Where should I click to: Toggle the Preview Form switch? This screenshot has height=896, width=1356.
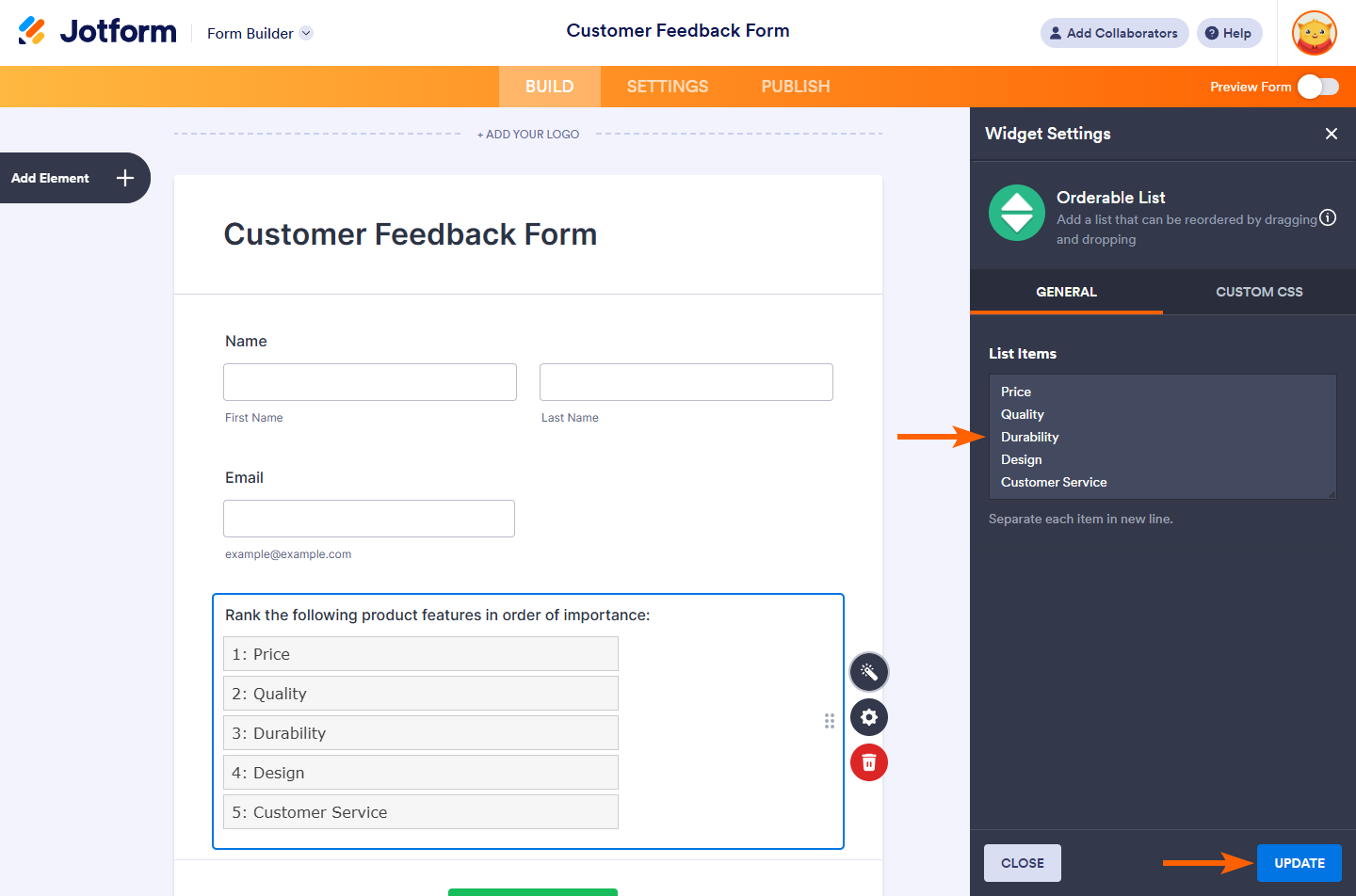(1317, 87)
